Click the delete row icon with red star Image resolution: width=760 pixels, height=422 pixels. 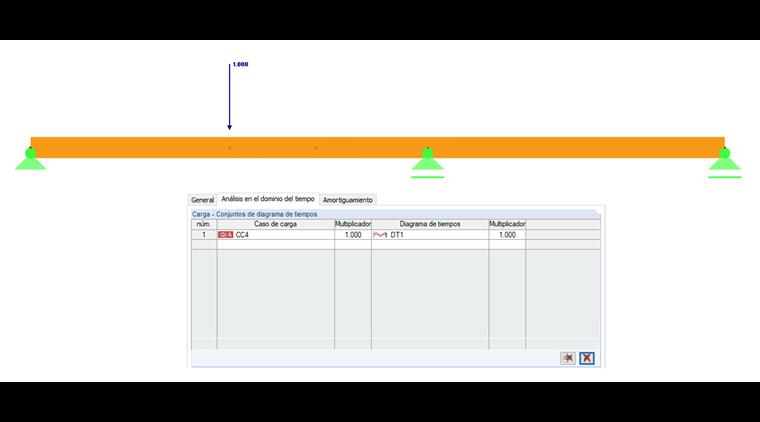click(568, 358)
